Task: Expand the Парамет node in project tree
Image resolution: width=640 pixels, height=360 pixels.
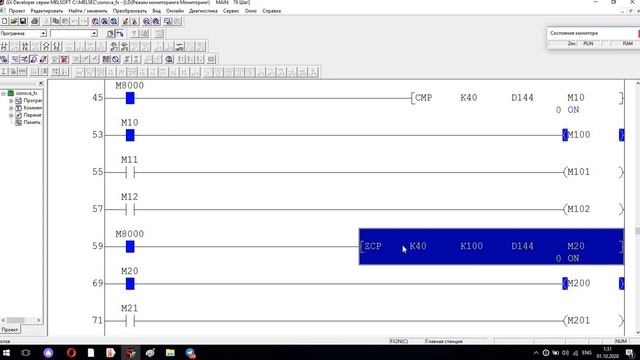Action: point(11,115)
